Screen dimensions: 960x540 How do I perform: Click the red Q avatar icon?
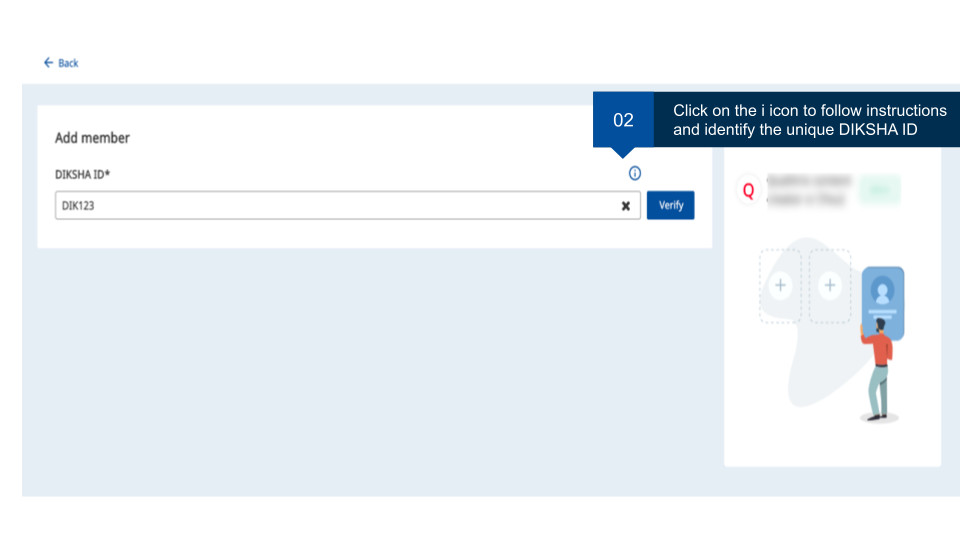point(748,190)
